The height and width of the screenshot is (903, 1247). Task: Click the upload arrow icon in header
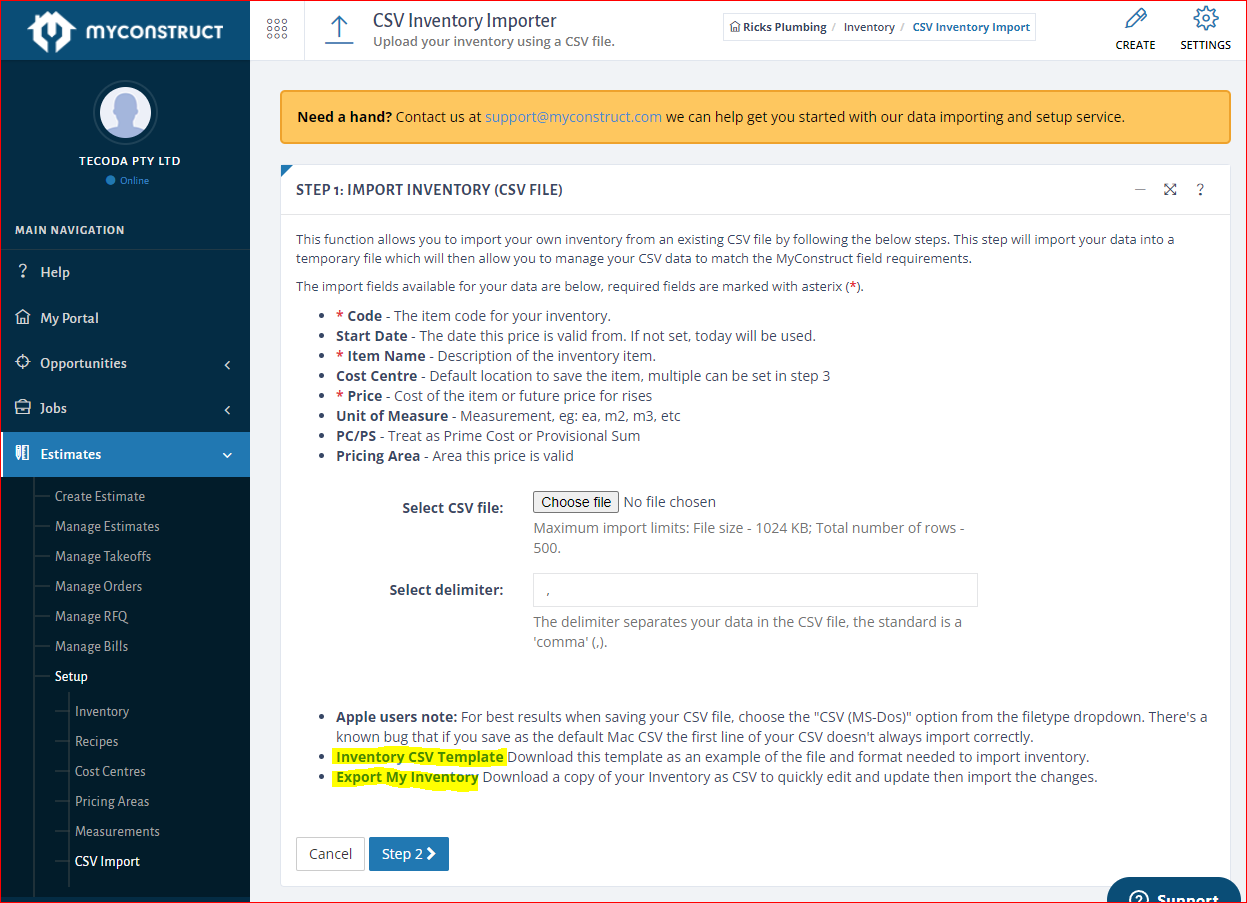coord(339,30)
